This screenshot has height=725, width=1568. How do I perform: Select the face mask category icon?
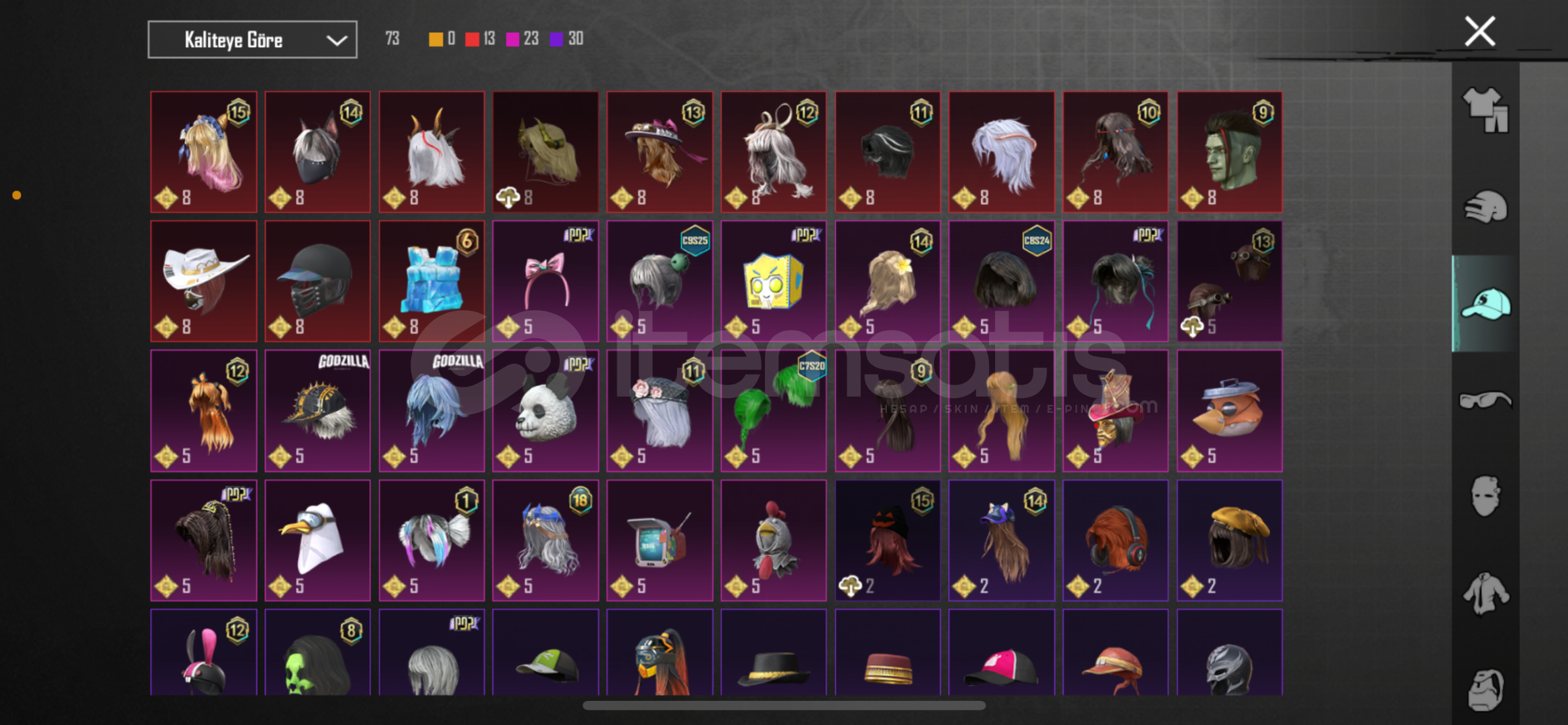[1485, 496]
